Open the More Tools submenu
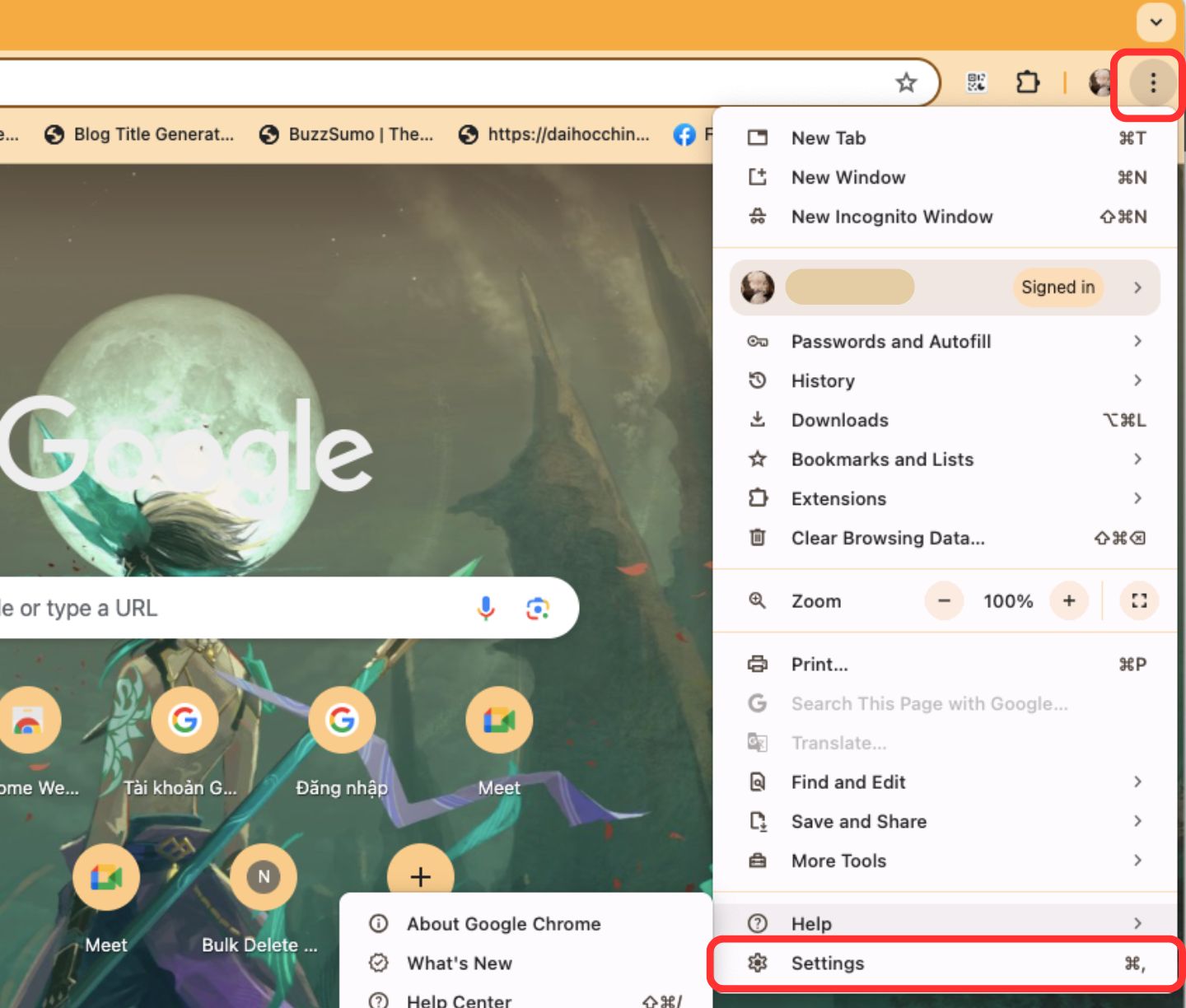Viewport: 1186px width, 1008px height. [946, 861]
